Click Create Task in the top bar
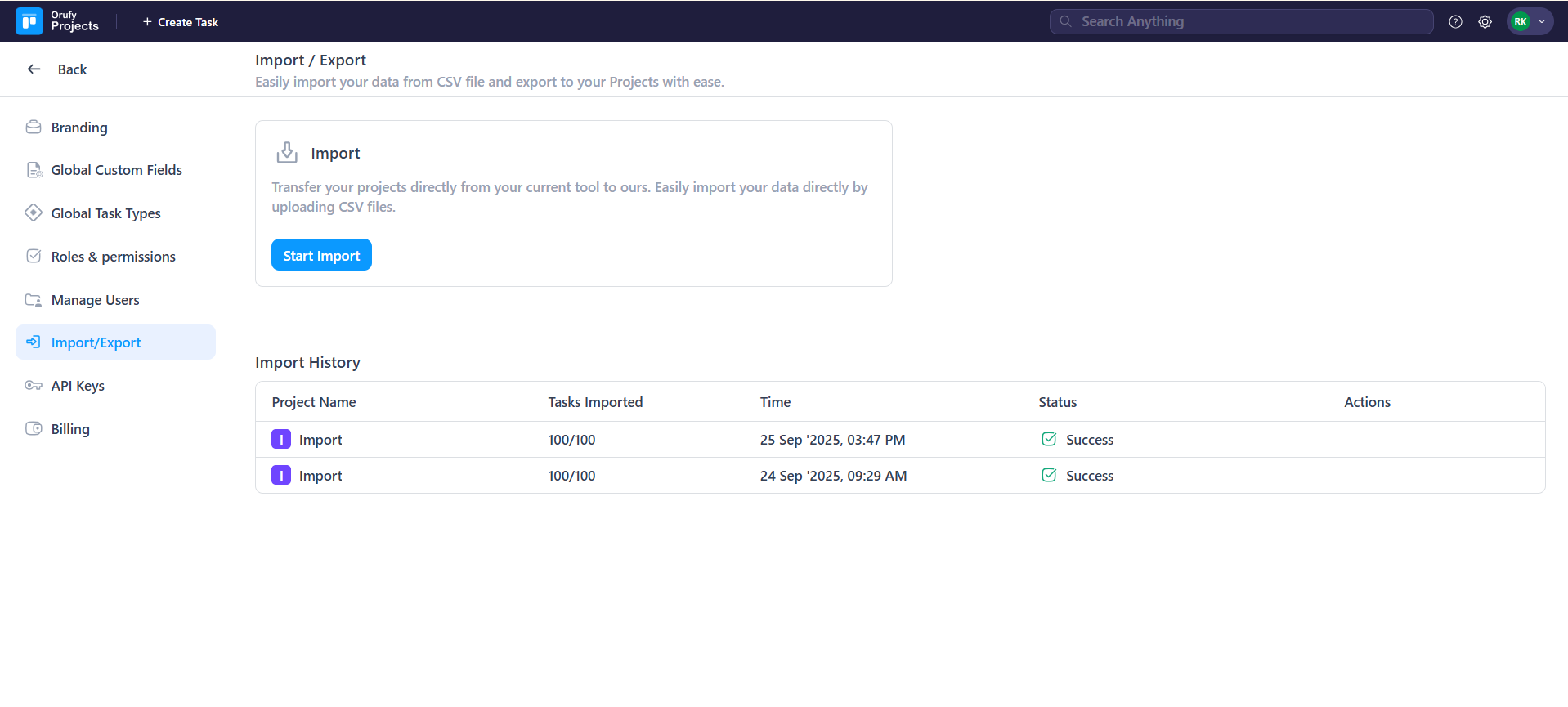The width and height of the screenshot is (1568, 707). click(x=181, y=22)
